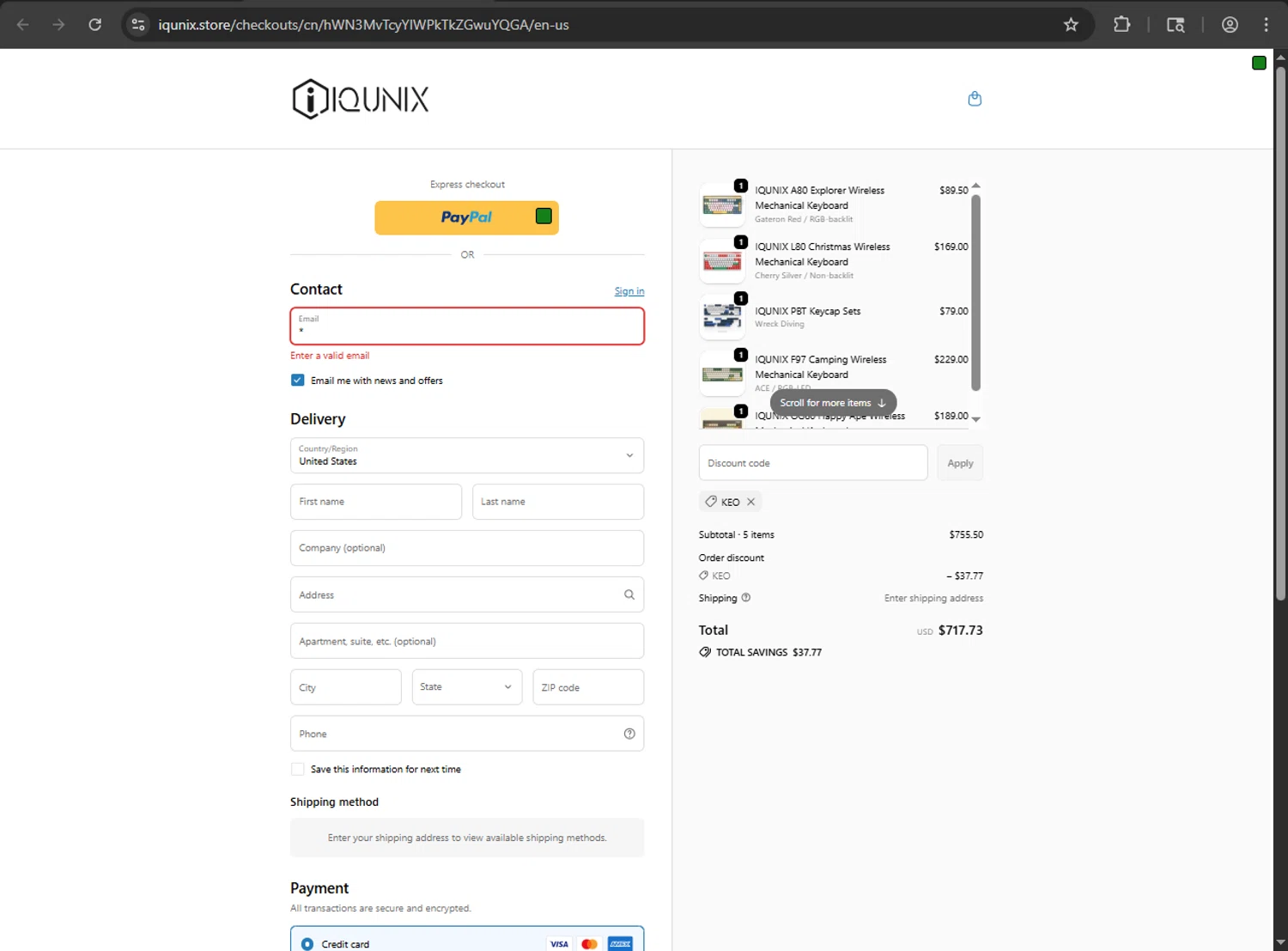This screenshot has height=951, width=1288.
Task: Click the A80 Explorer keyboard thumbnail
Action: [x=722, y=204]
